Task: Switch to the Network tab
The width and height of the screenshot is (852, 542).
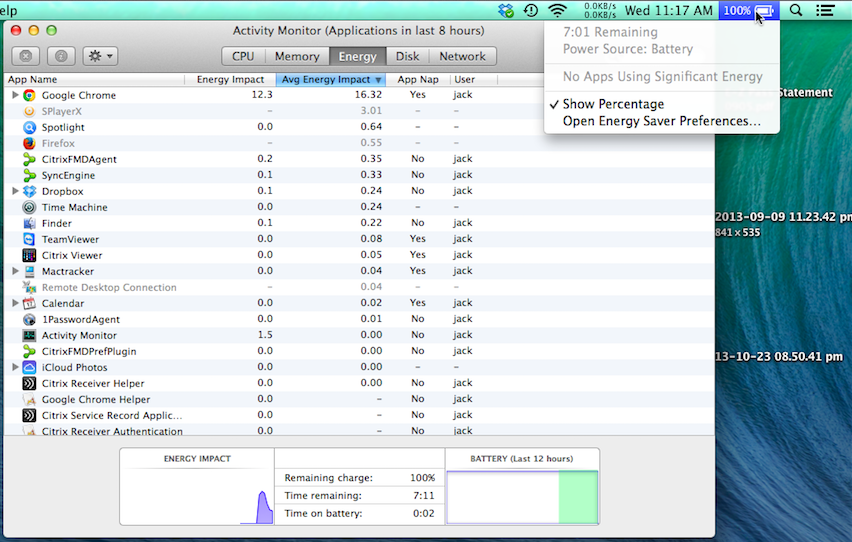Action: [462, 56]
